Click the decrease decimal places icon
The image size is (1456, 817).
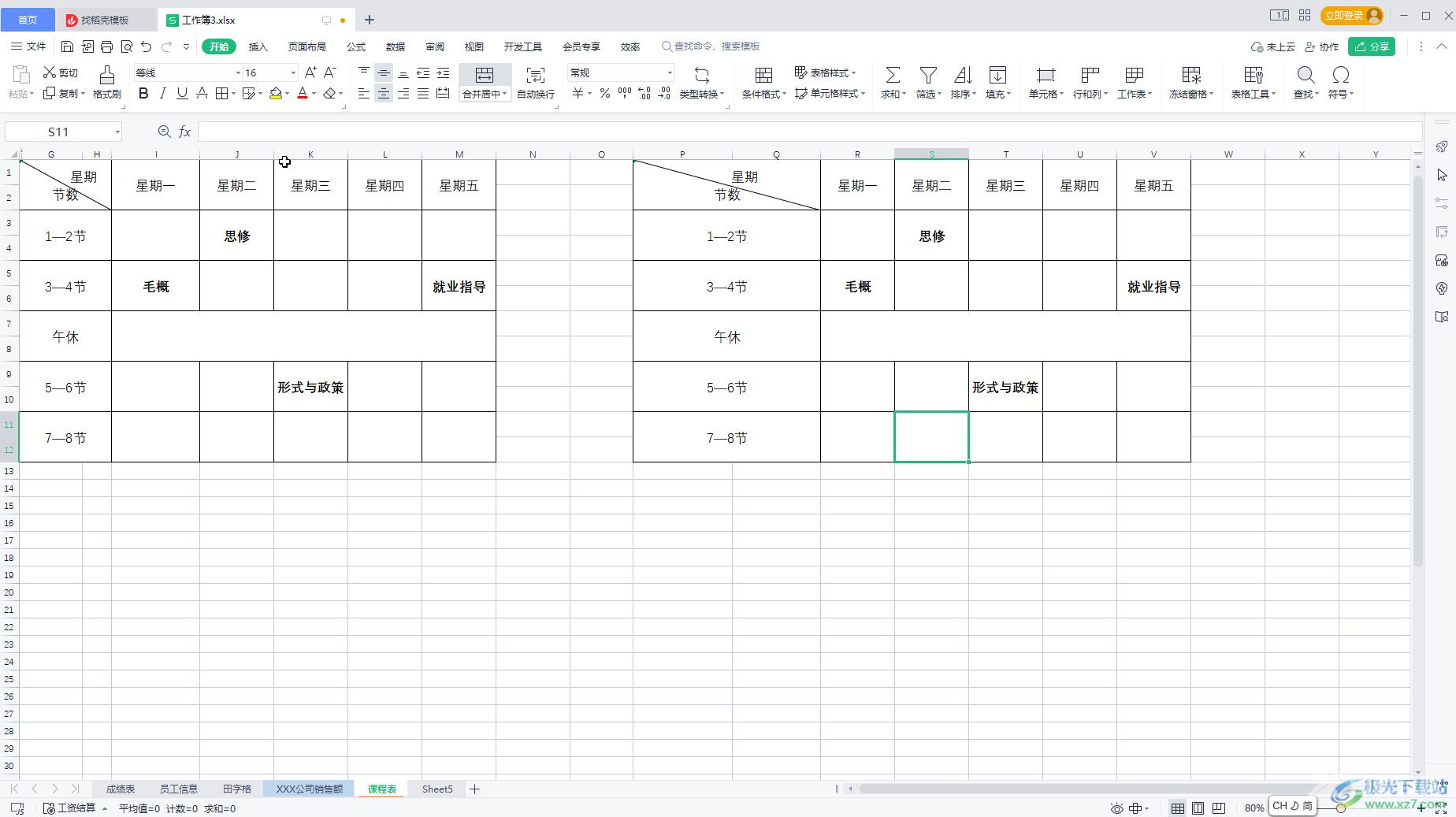pyautogui.click(x=664, y=93)
